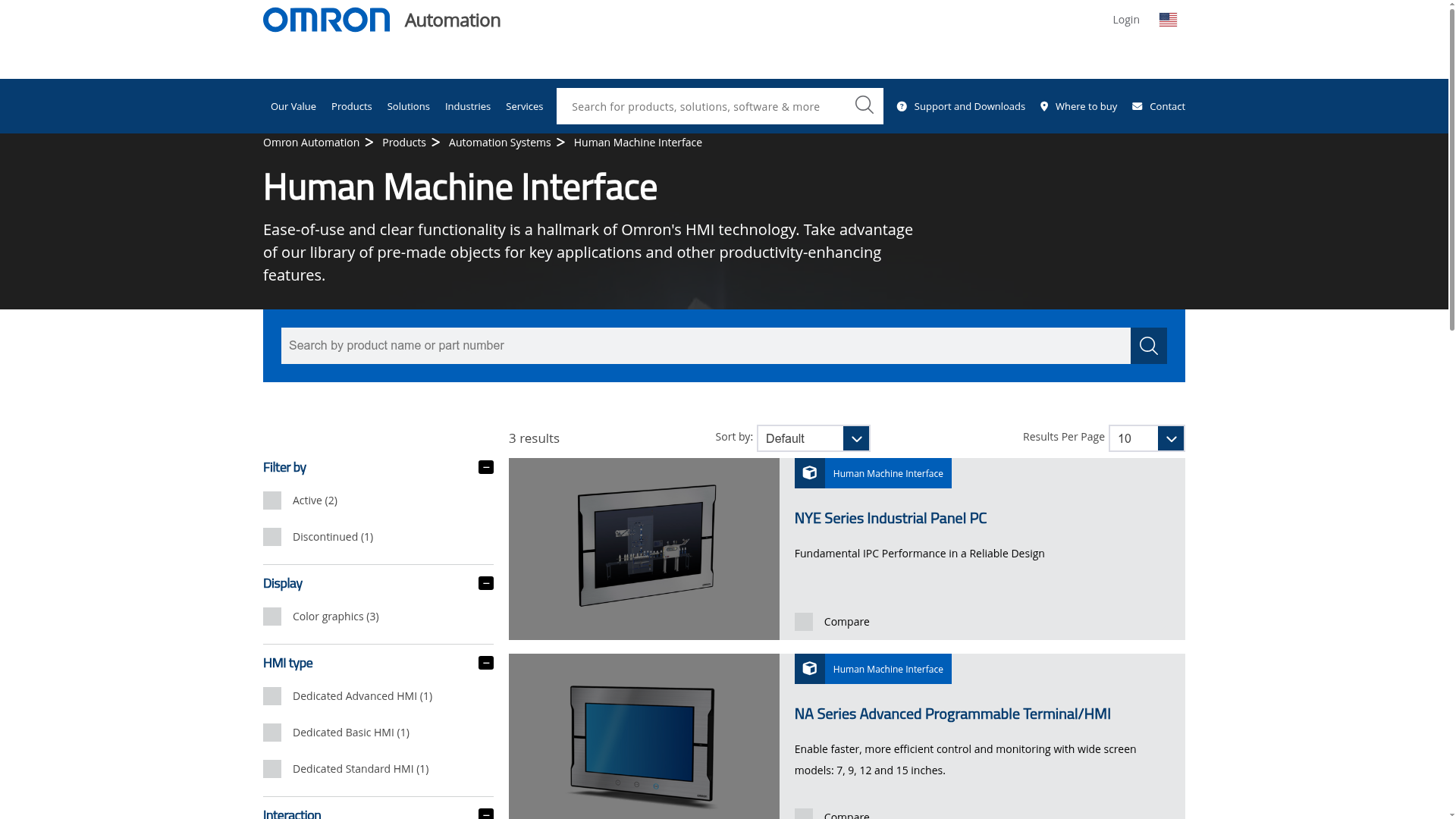The image size is (1456, 819).
Task: Click the blue product search magnifier button
Action: (1149, 346)
